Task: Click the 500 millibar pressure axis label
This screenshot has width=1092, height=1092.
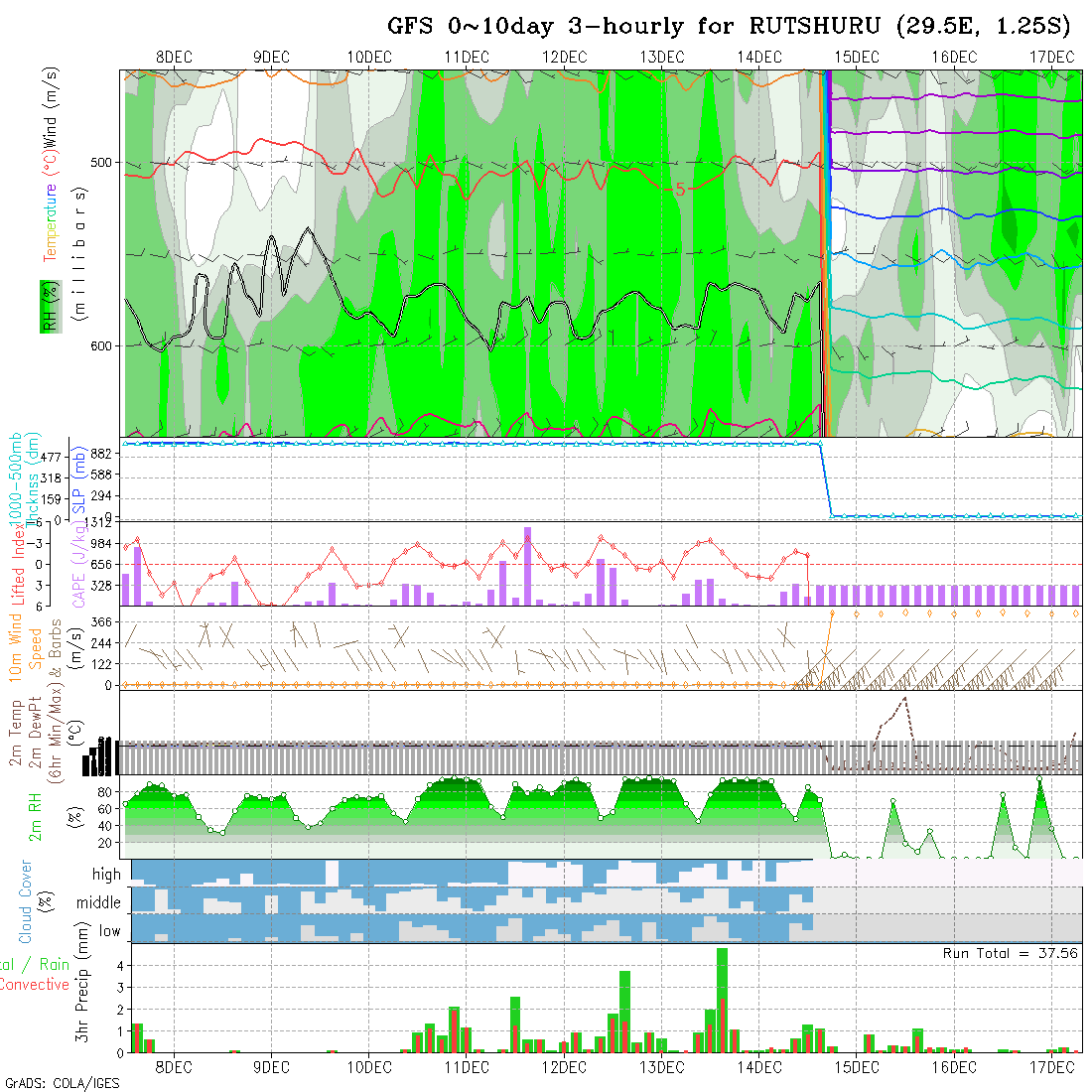Action: [x=104, y=162]
